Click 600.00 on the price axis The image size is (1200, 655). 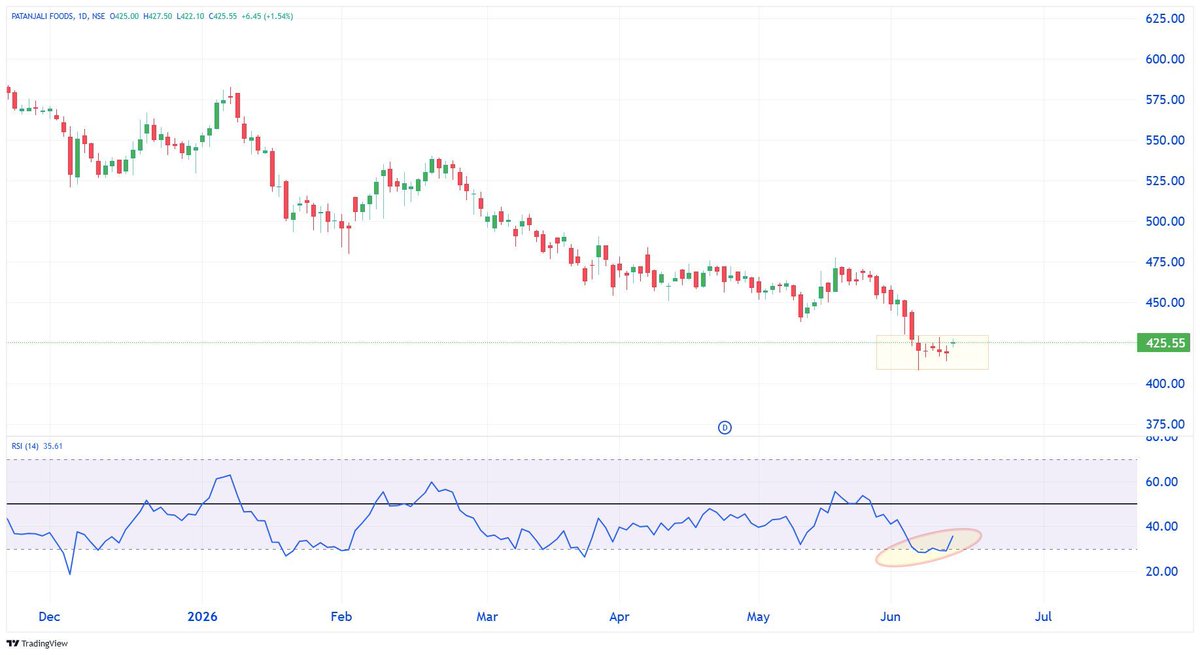(x=1163, y=59)
